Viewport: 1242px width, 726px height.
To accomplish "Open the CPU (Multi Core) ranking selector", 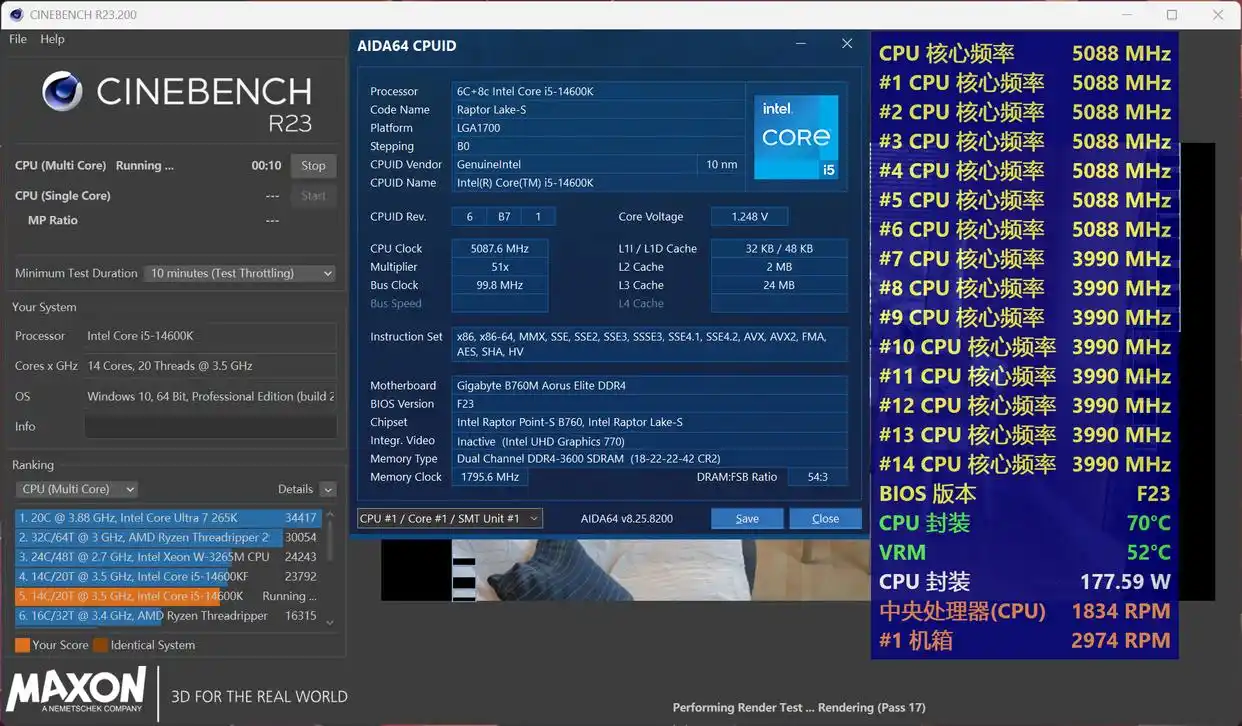I will click(x=76, y=489).
